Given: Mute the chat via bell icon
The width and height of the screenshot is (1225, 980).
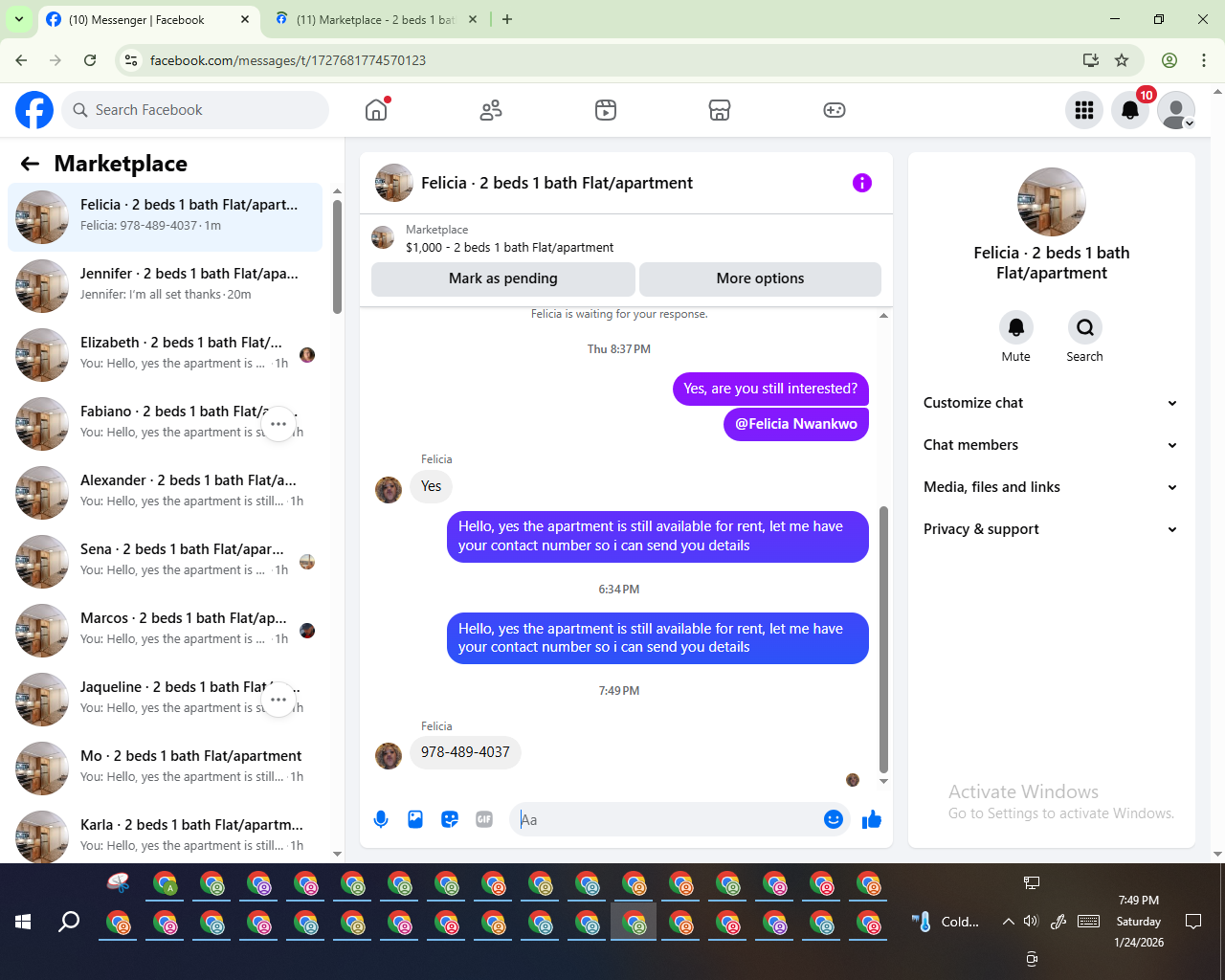Looking at the screenshot, I should (x=1016, y=327).
